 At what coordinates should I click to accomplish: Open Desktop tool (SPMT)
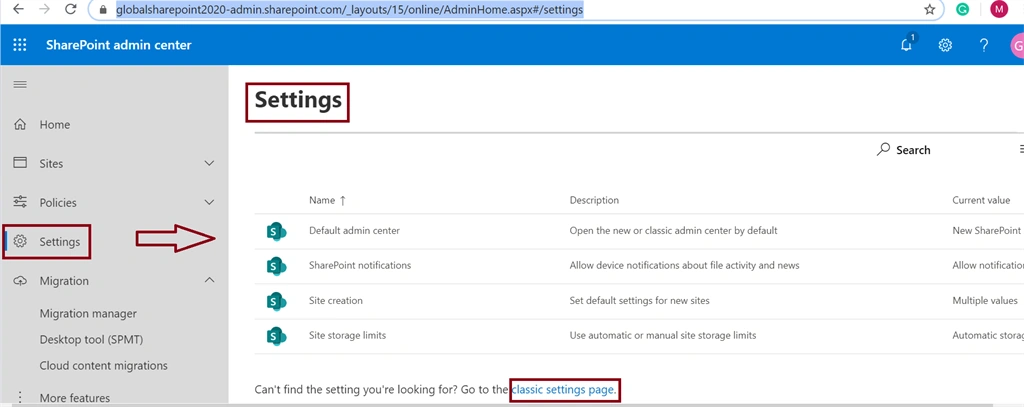pos(91,340)
